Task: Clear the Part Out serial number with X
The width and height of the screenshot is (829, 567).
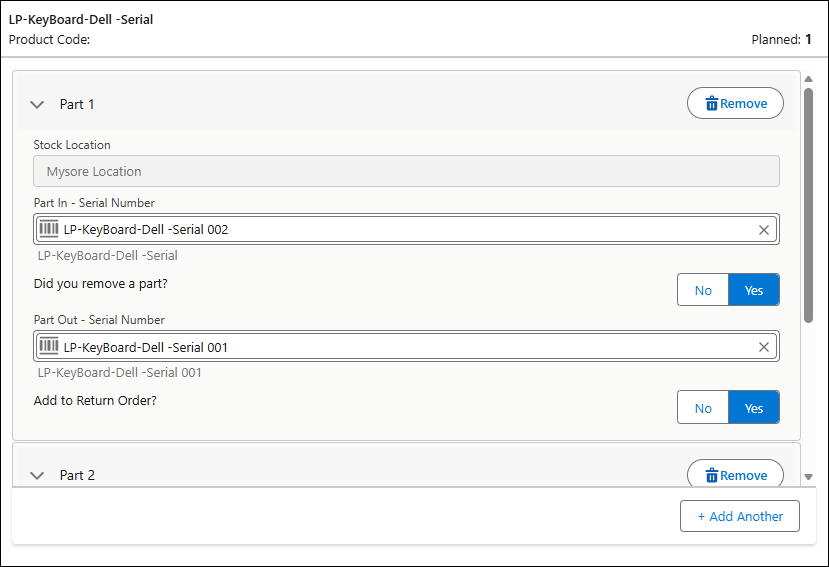Action: [x=763, y=347]
